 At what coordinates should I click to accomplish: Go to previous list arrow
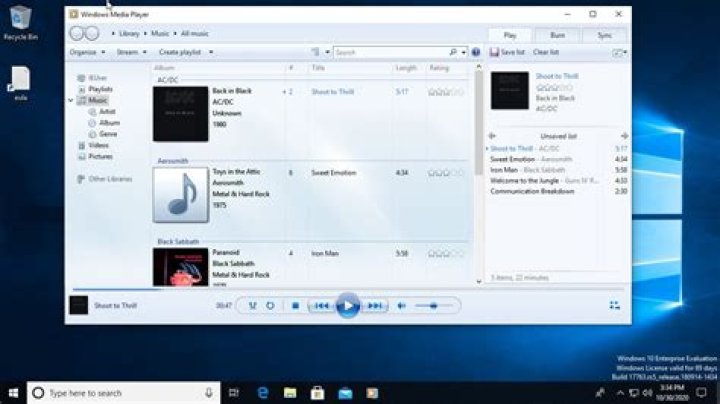coord(492,136)
